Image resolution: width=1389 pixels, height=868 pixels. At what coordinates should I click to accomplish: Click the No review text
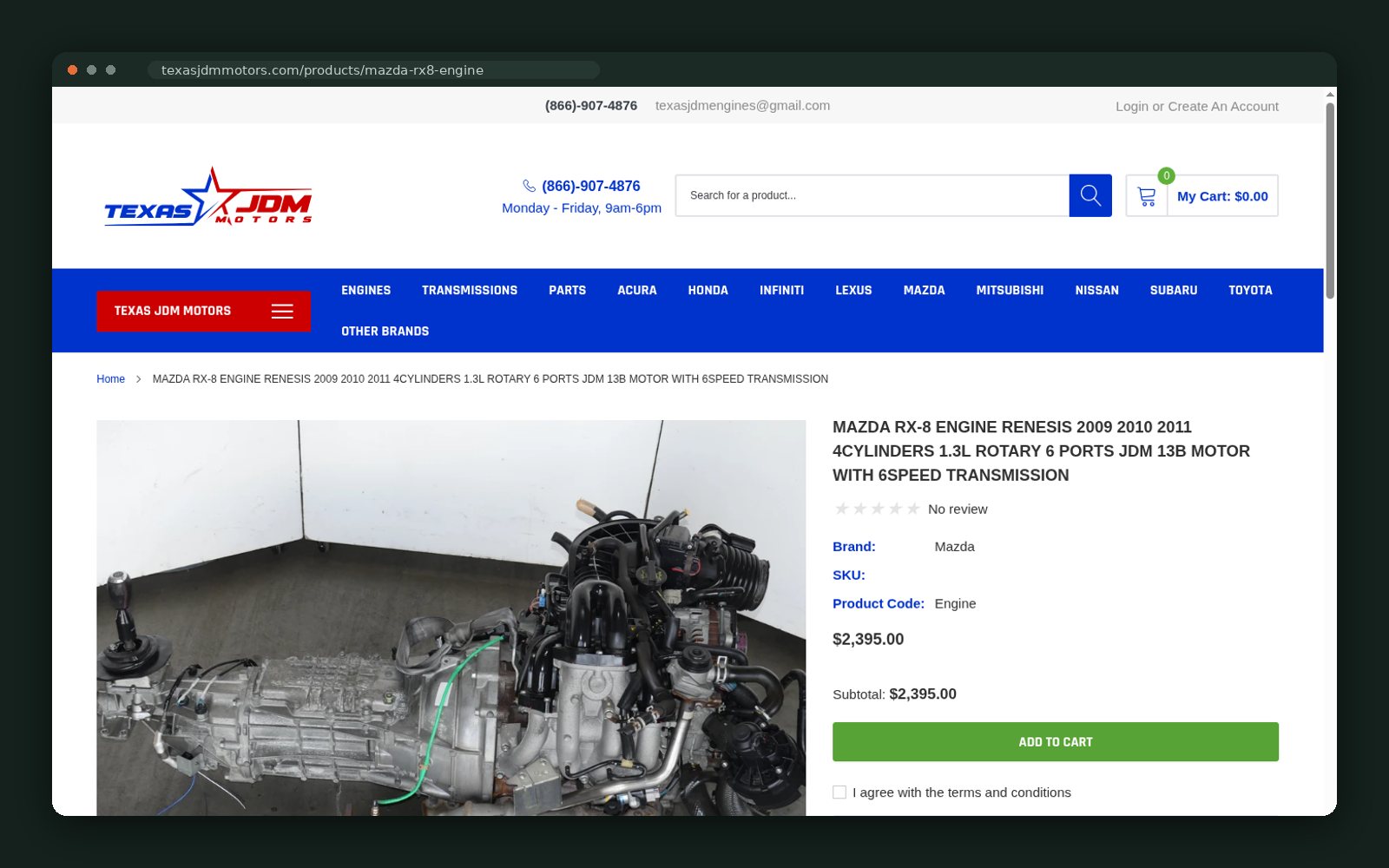[x=958, y=510]
